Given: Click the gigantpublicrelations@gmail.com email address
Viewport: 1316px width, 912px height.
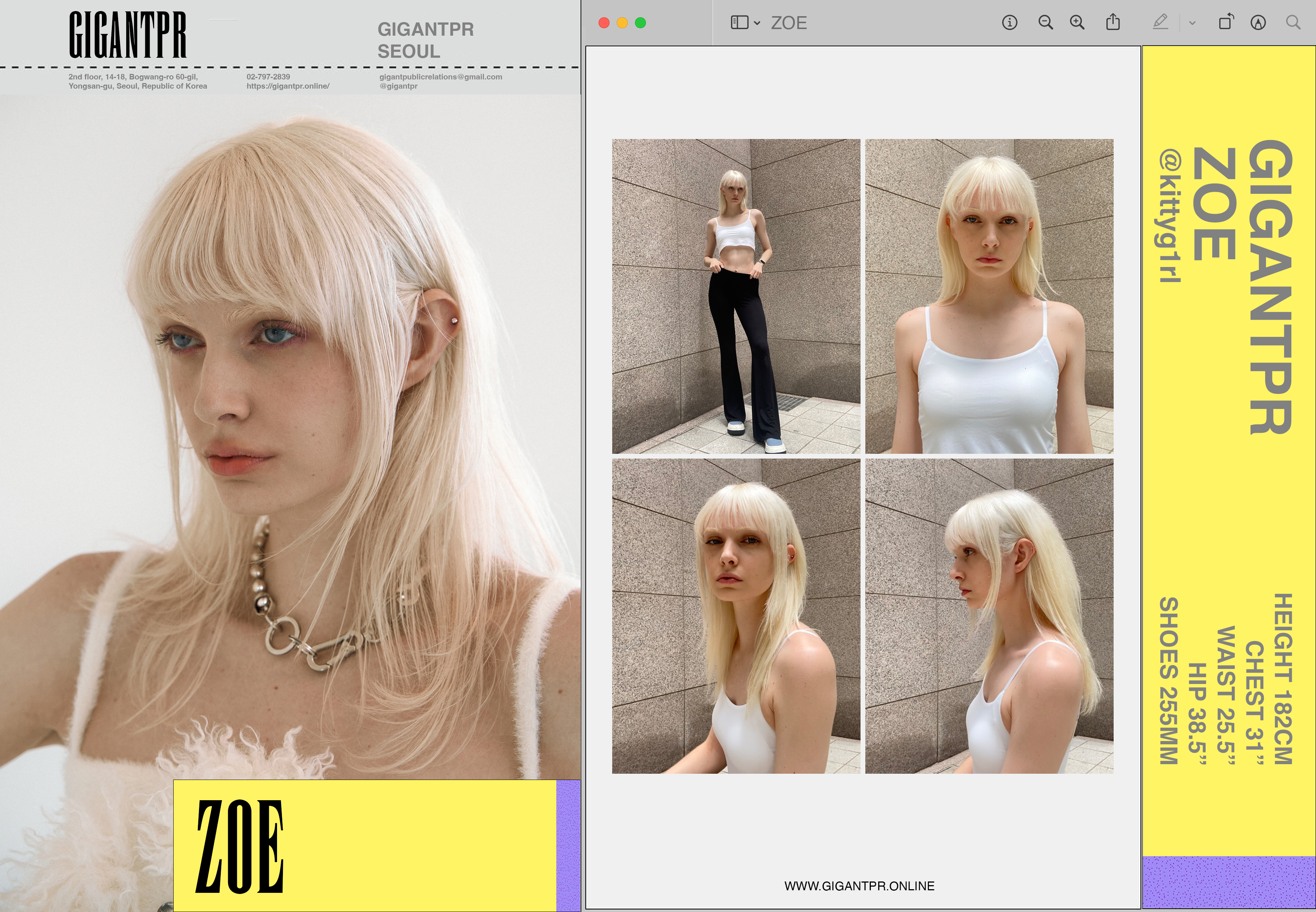Looking at the screenshot, I should click(440, 76).
